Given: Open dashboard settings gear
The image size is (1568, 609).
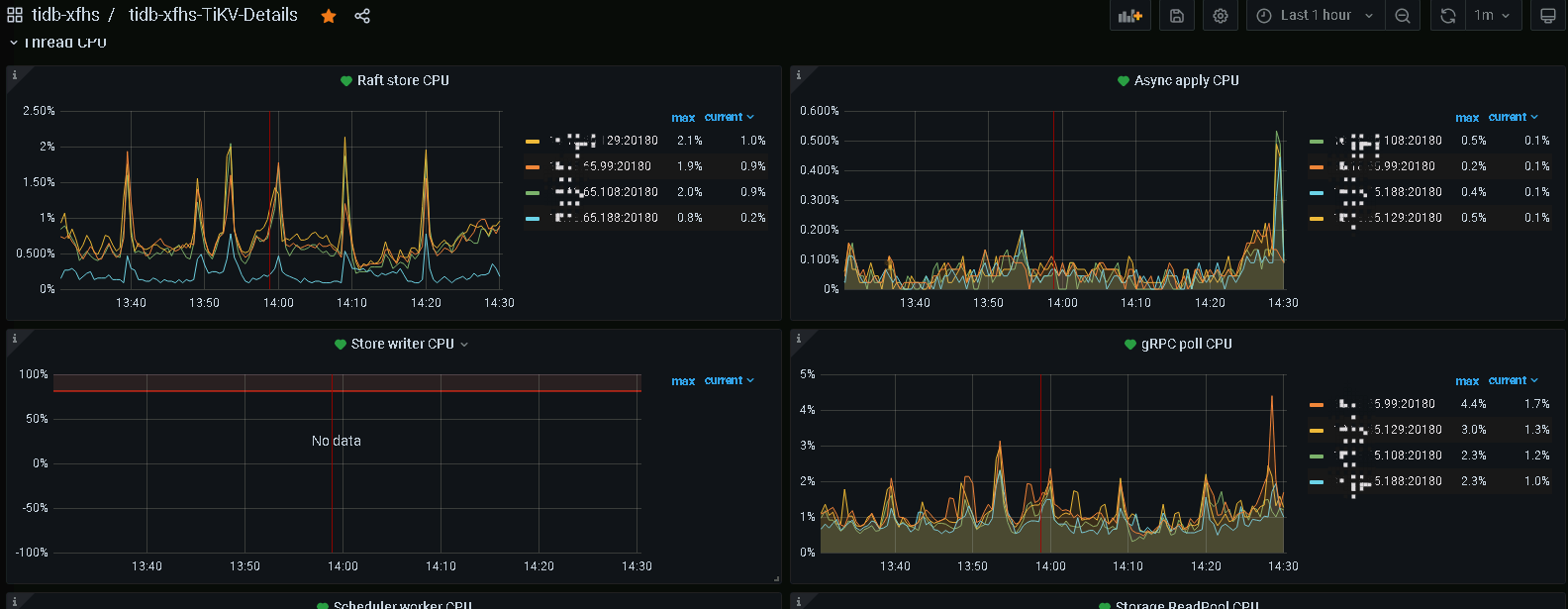Looking at the screenshot, I should coord(1221,16).
